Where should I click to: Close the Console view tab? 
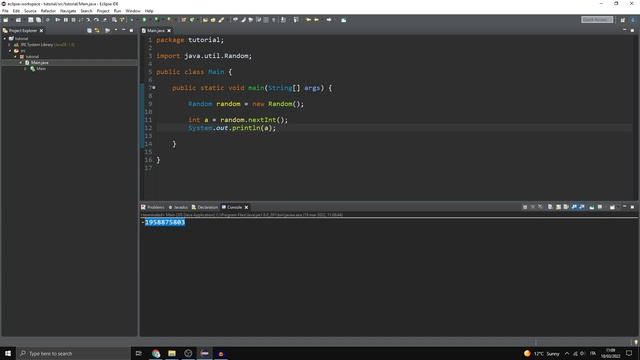(x=246, y=207)
